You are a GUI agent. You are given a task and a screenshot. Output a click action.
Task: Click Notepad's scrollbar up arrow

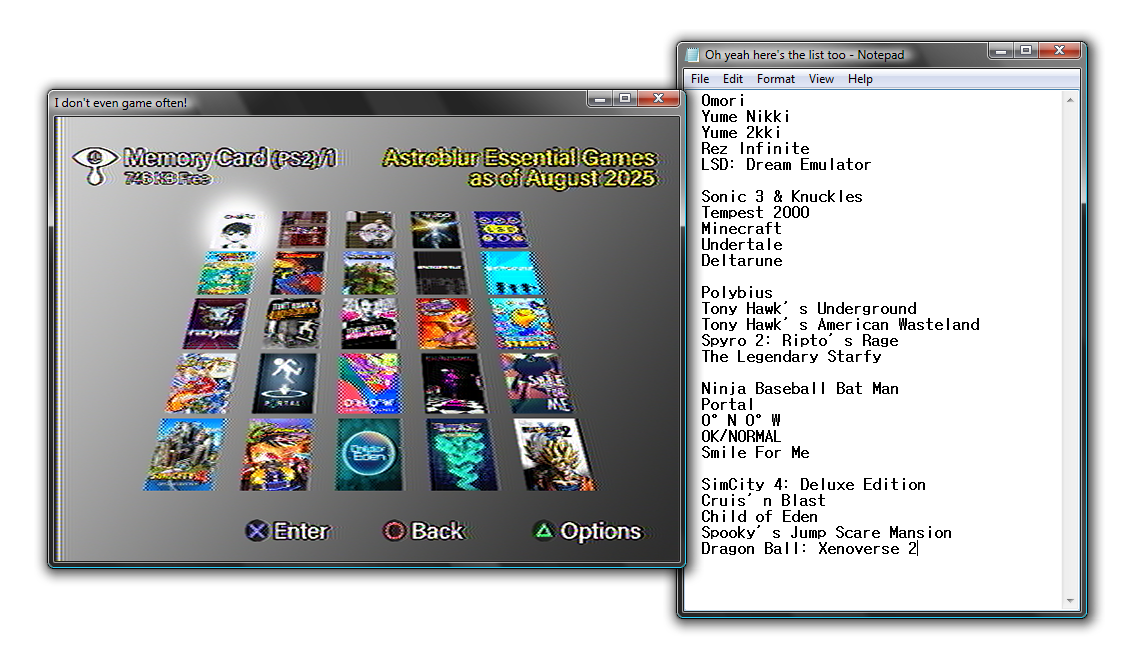click(1070, 100)
